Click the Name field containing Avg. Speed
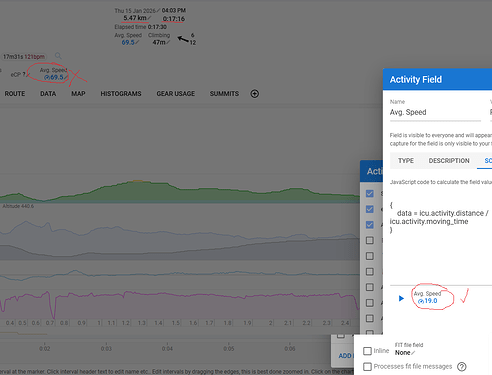Screen dimensions: 492x375 pyautogui.click(x=435, y=112)
